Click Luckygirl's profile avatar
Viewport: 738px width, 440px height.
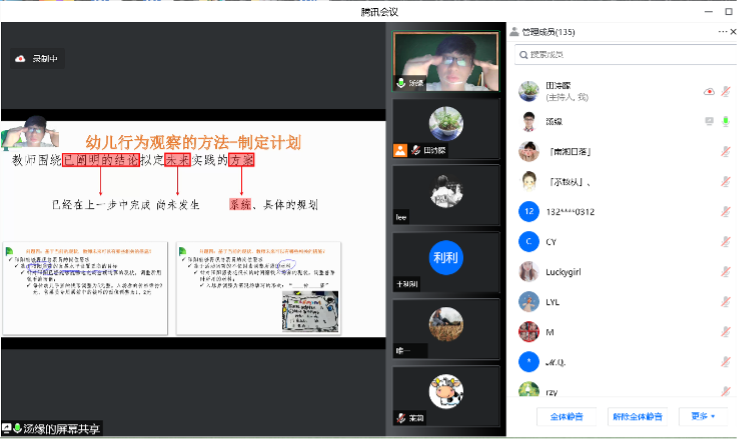[529, 271]
